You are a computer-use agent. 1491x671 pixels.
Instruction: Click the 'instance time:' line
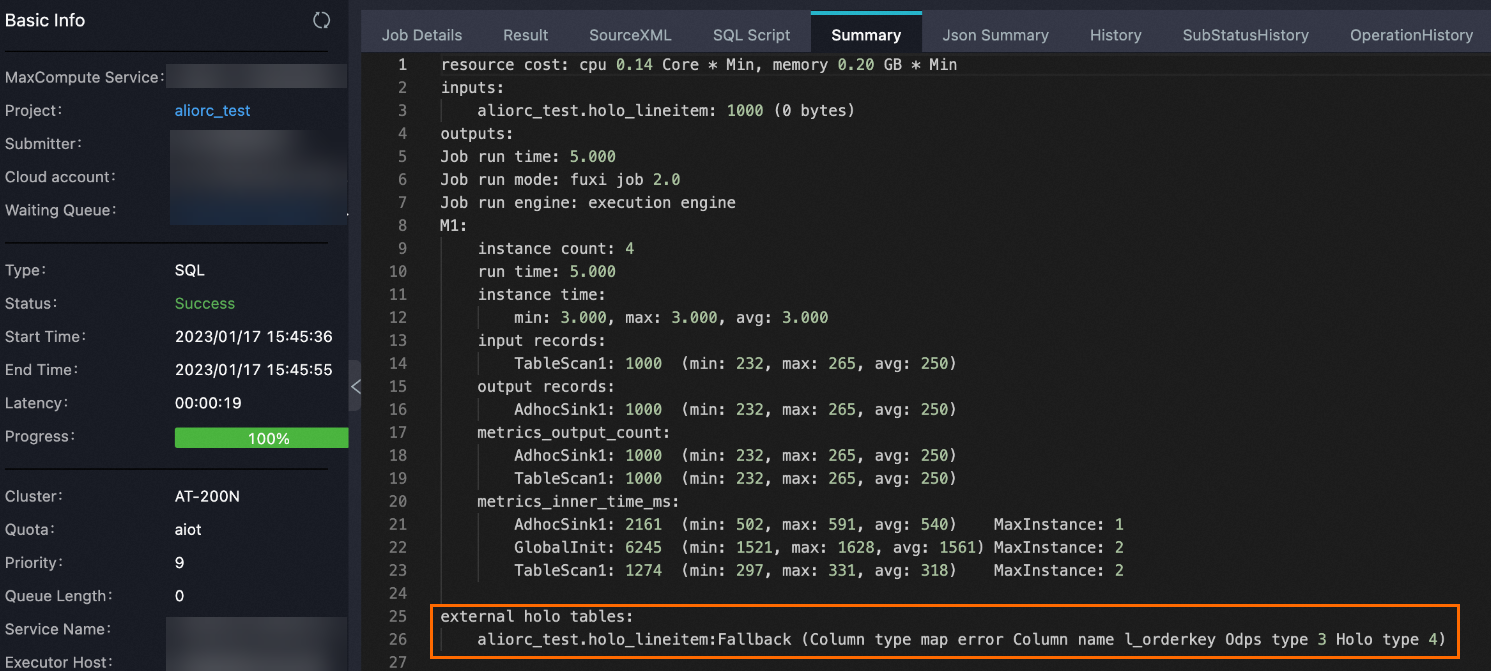click(x=541, y=295)
